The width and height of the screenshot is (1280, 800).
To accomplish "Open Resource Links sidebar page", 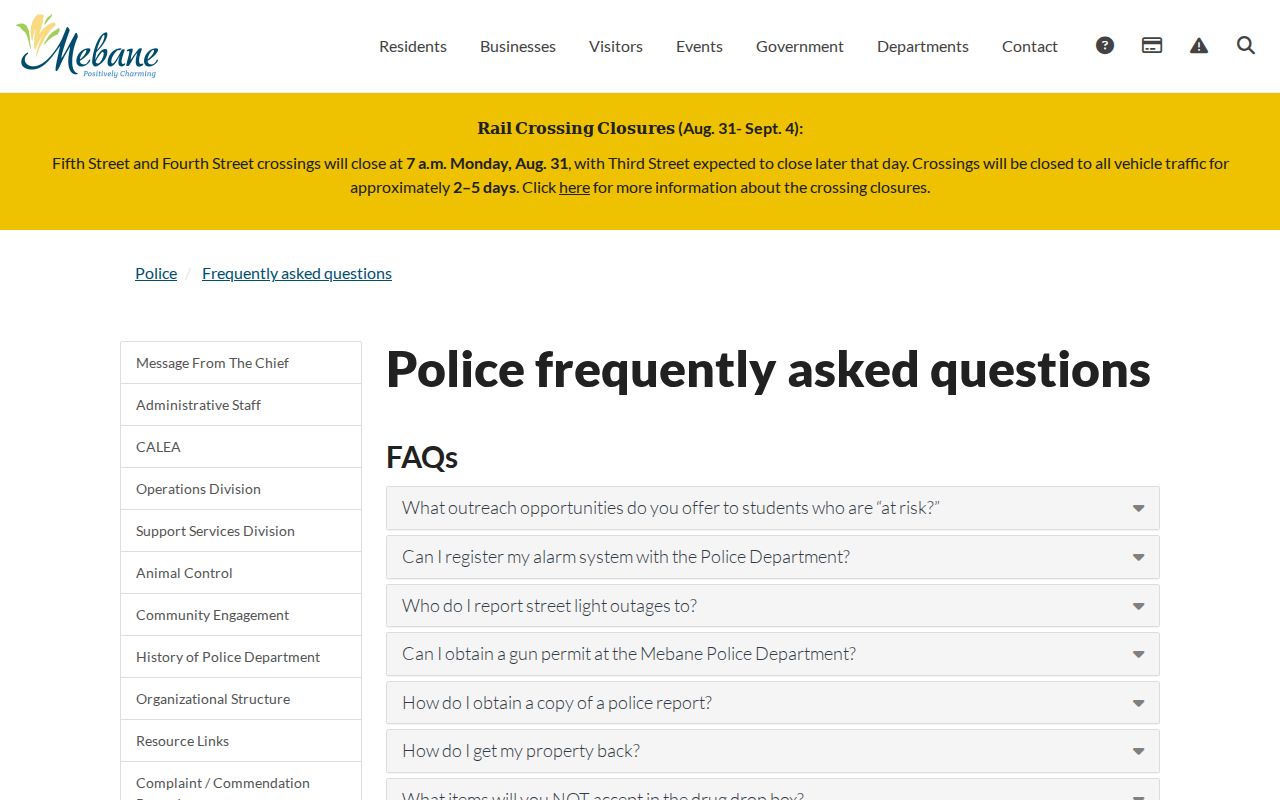I will [x=241, y=741].
